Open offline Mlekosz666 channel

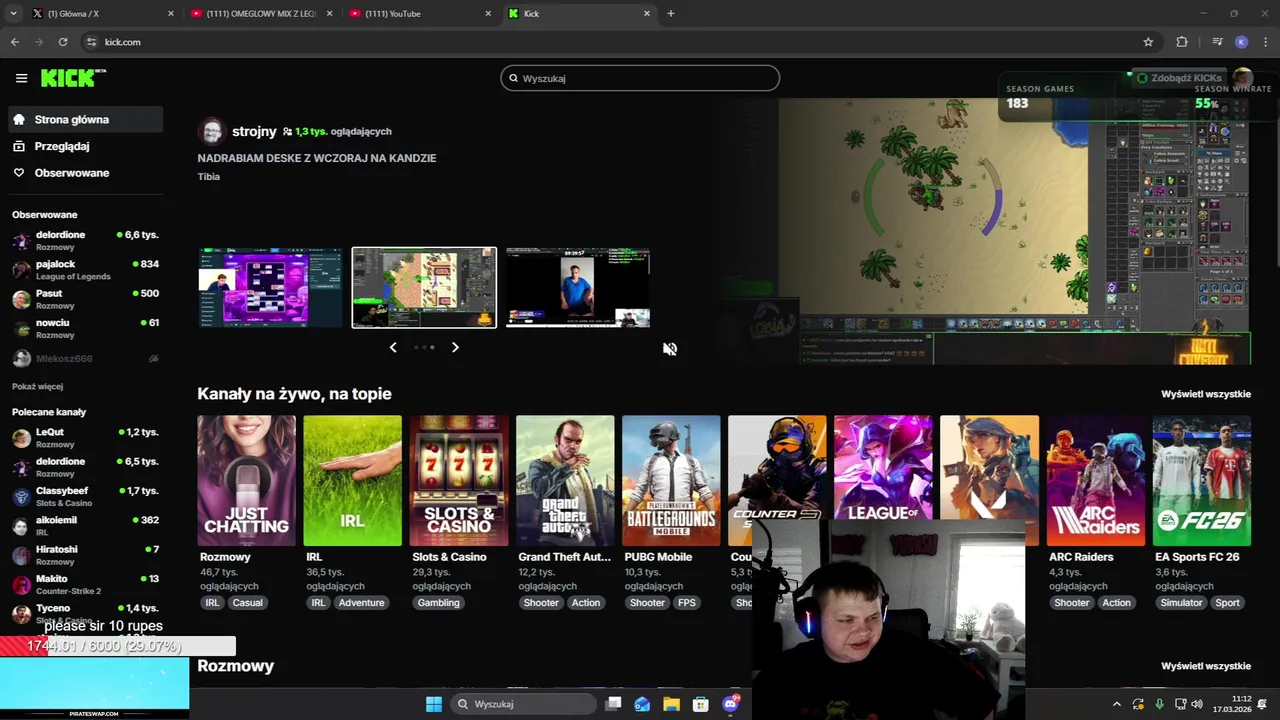(x=86, y=358)
